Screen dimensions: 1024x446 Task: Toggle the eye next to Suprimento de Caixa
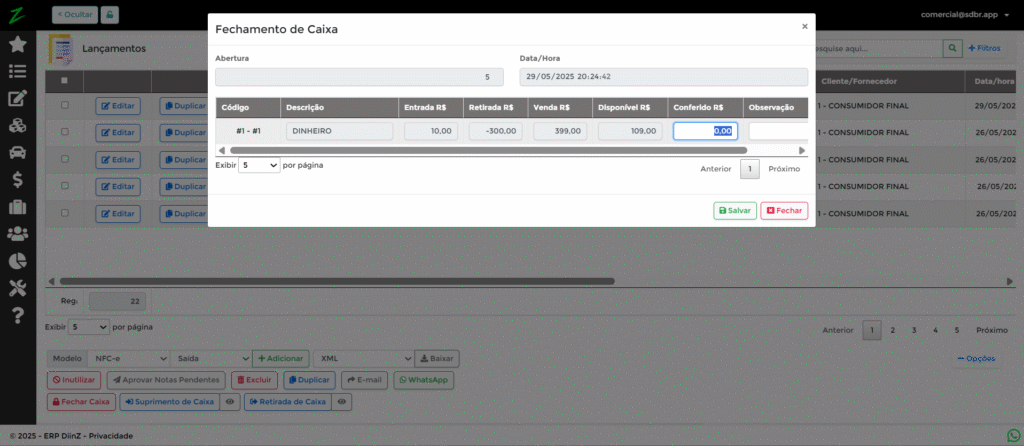230,402
